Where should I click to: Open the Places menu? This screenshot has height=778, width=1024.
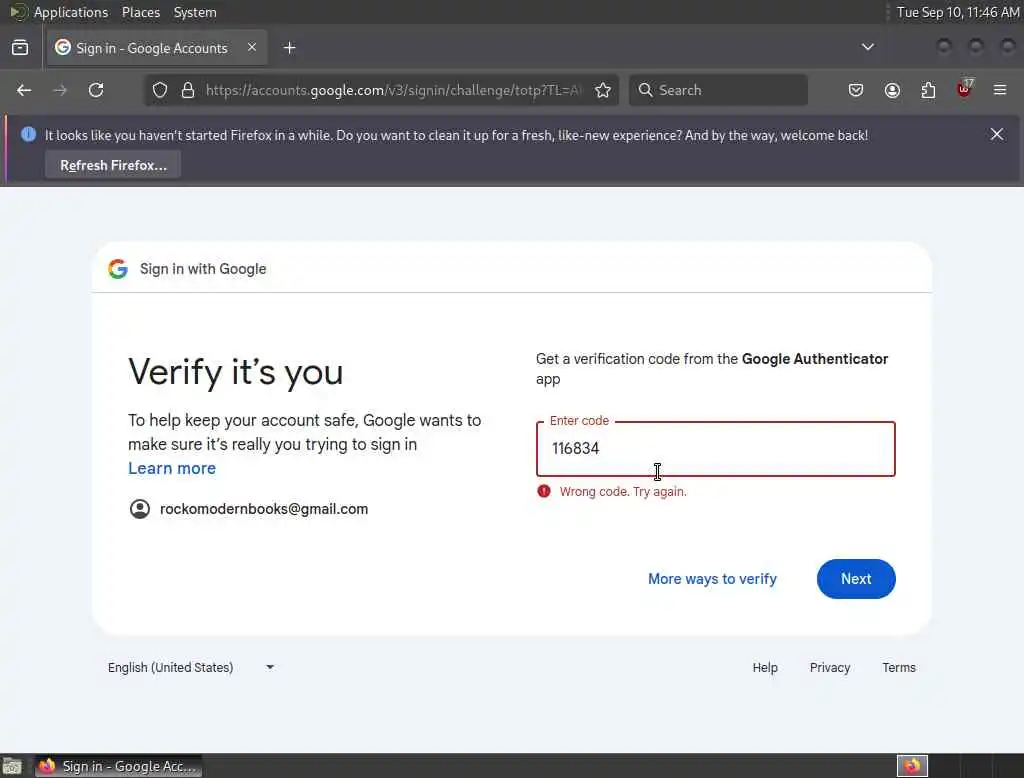141,12
